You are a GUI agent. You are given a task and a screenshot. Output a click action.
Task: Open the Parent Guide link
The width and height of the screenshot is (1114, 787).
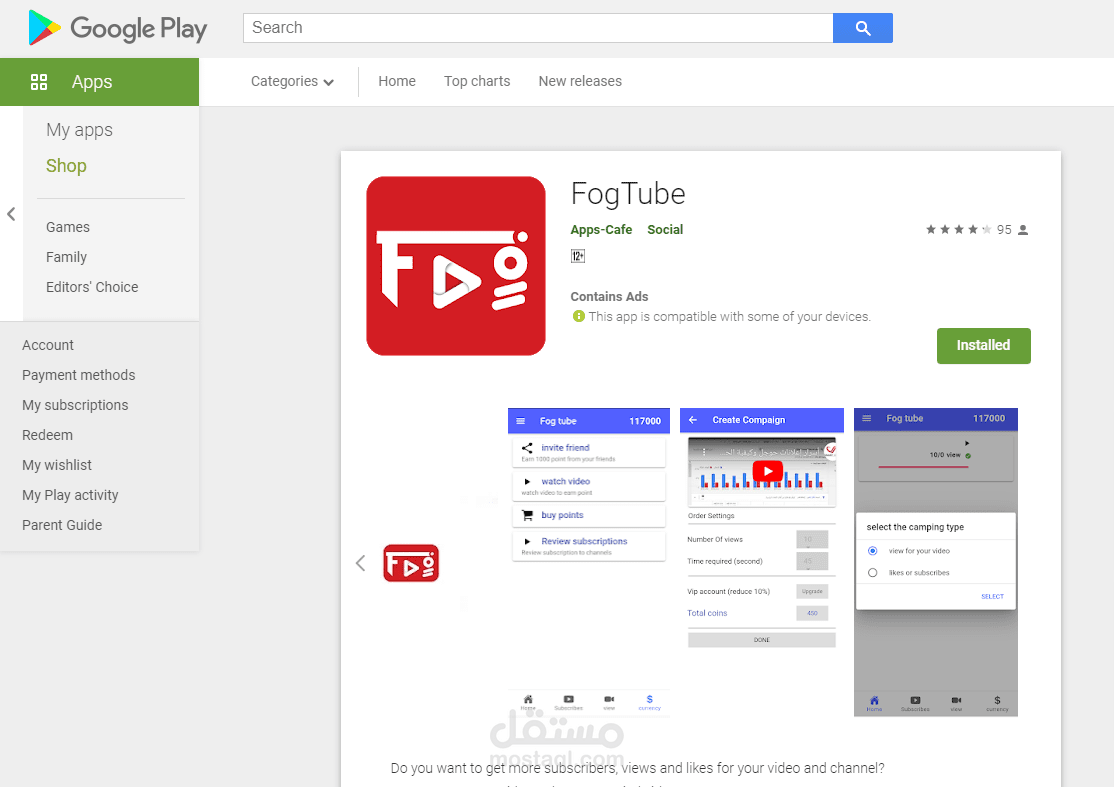point(62,525)
